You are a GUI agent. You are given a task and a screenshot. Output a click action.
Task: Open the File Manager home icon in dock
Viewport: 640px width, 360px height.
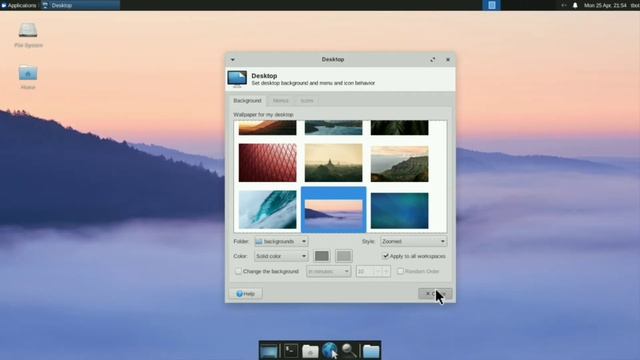310,351
